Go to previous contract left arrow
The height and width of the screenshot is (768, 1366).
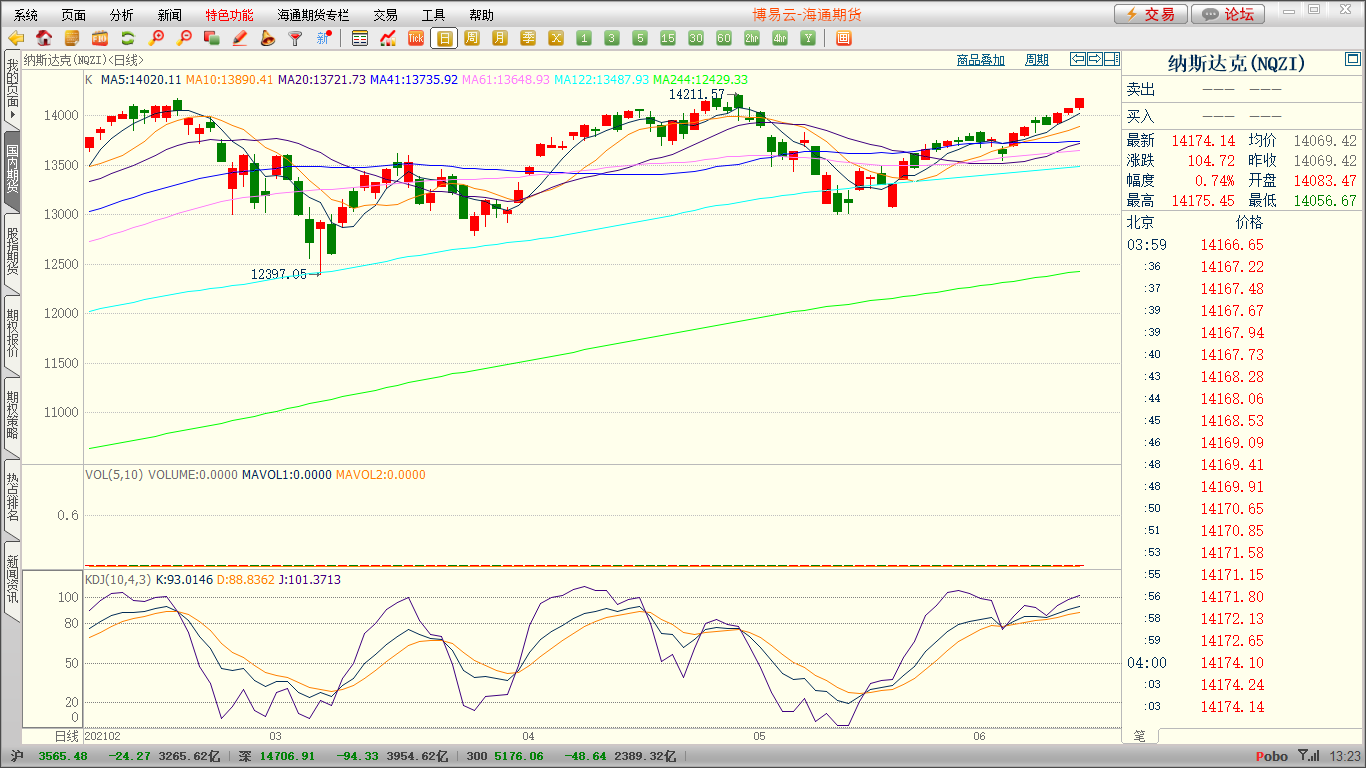1078,59
